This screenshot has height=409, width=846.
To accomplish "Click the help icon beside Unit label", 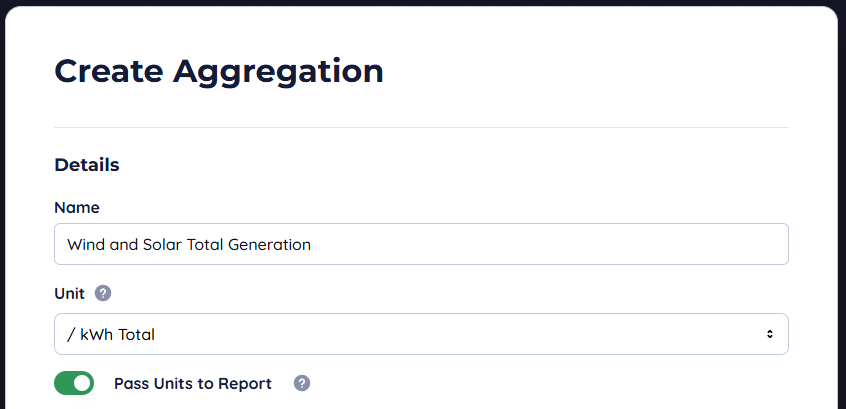I will tap(103, 294).
